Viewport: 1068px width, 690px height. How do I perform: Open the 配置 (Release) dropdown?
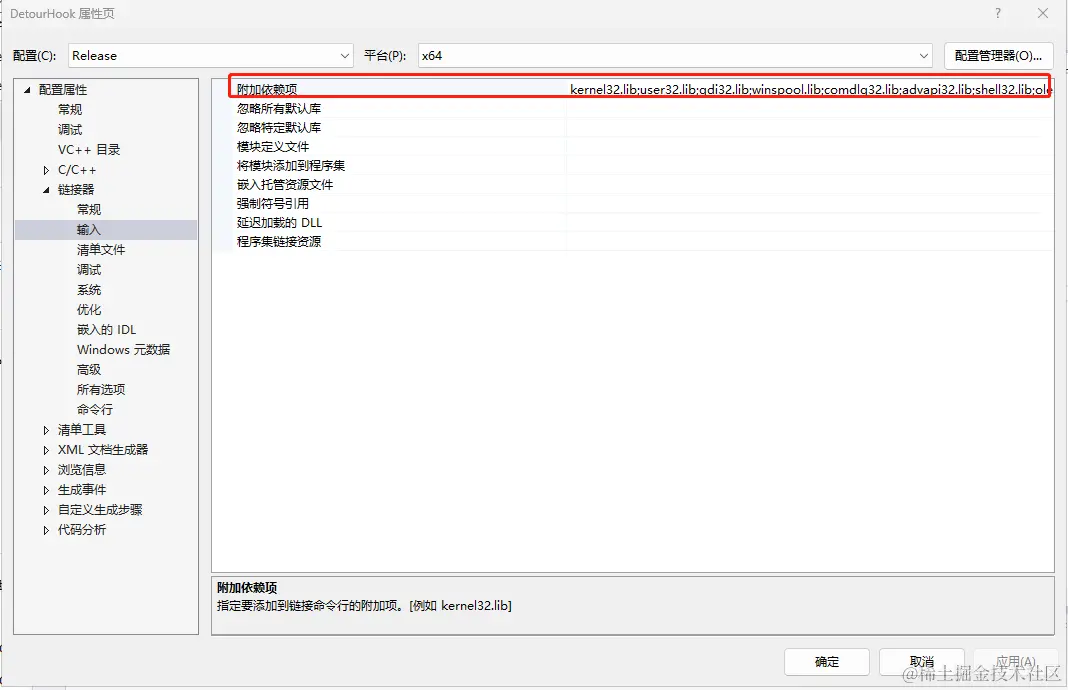coord(210,56)
